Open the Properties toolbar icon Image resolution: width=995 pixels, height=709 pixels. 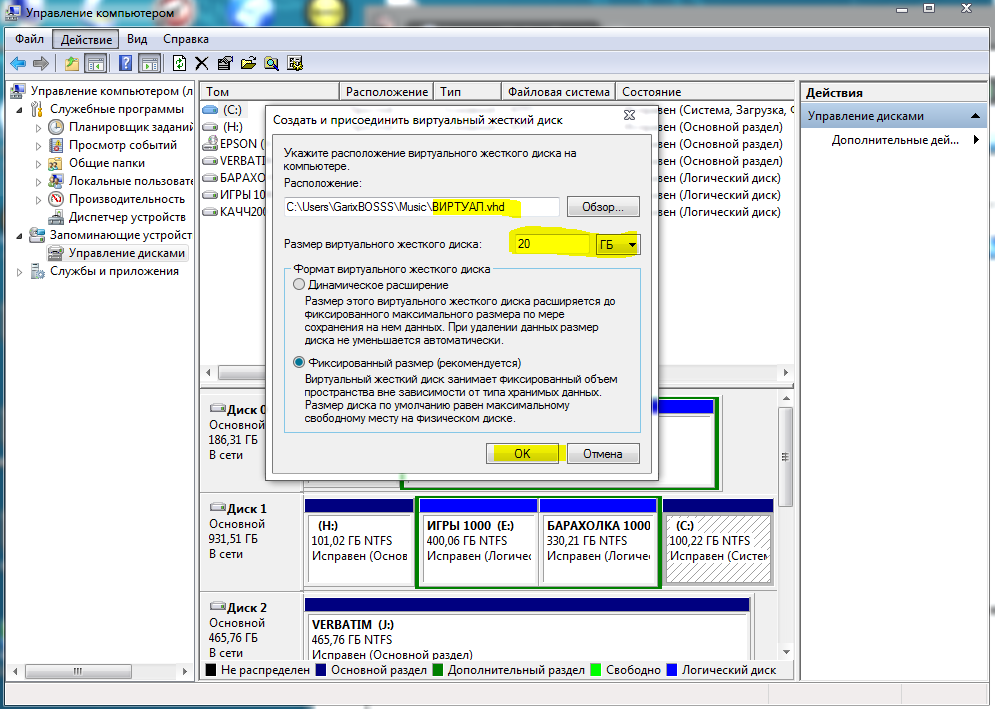point(225,63)
